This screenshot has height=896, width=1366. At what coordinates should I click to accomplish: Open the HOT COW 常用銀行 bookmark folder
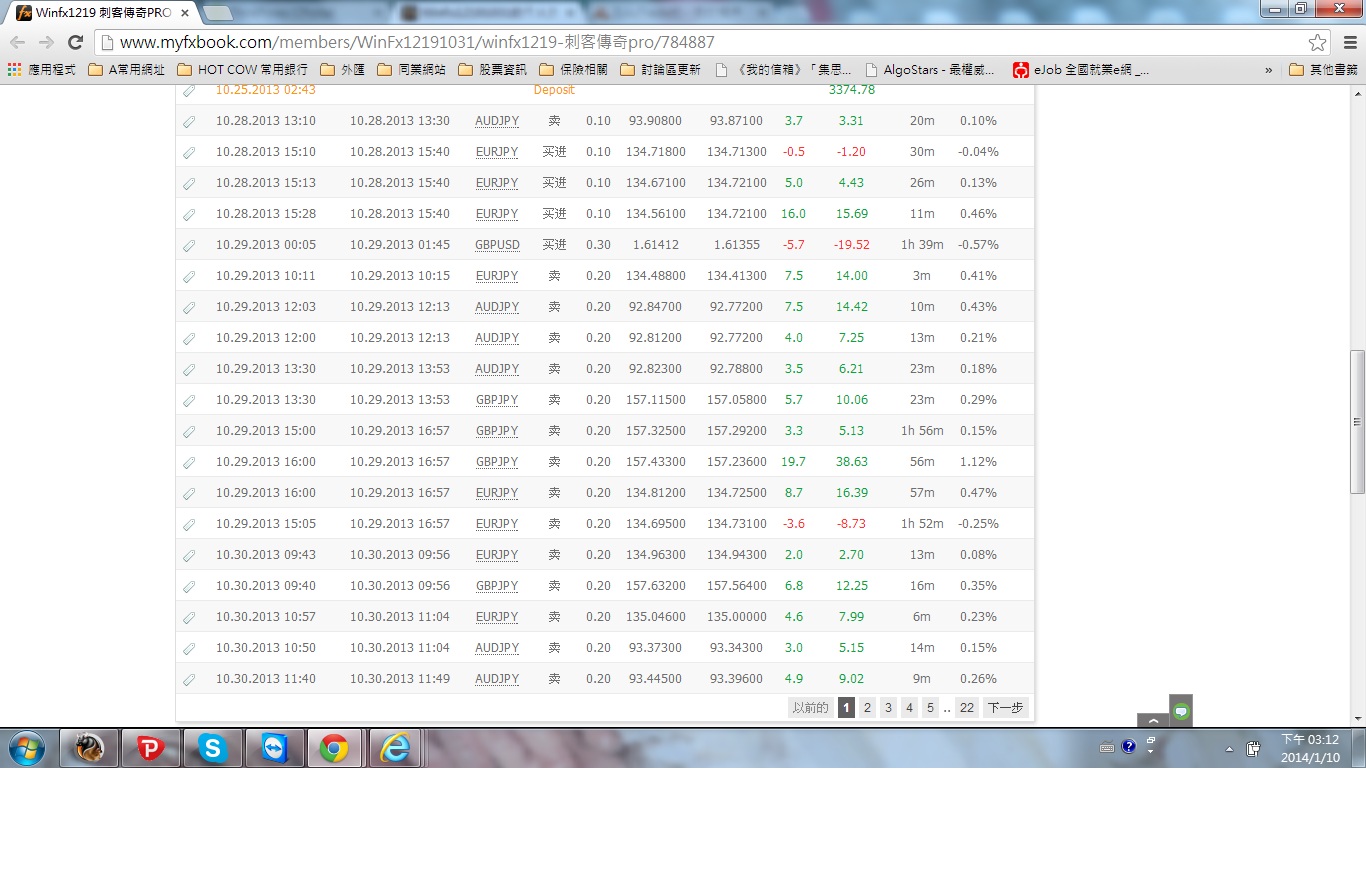click(242, 70)
